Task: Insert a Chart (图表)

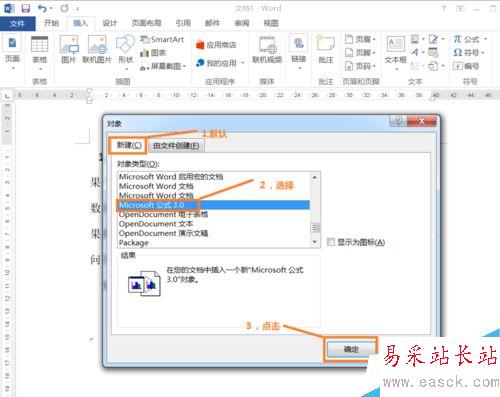Action: click(x=153, y=53)
